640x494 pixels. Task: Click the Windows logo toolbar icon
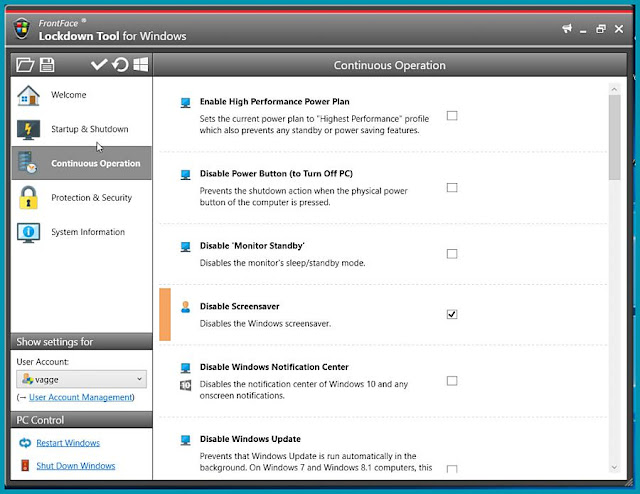point(141,65)
